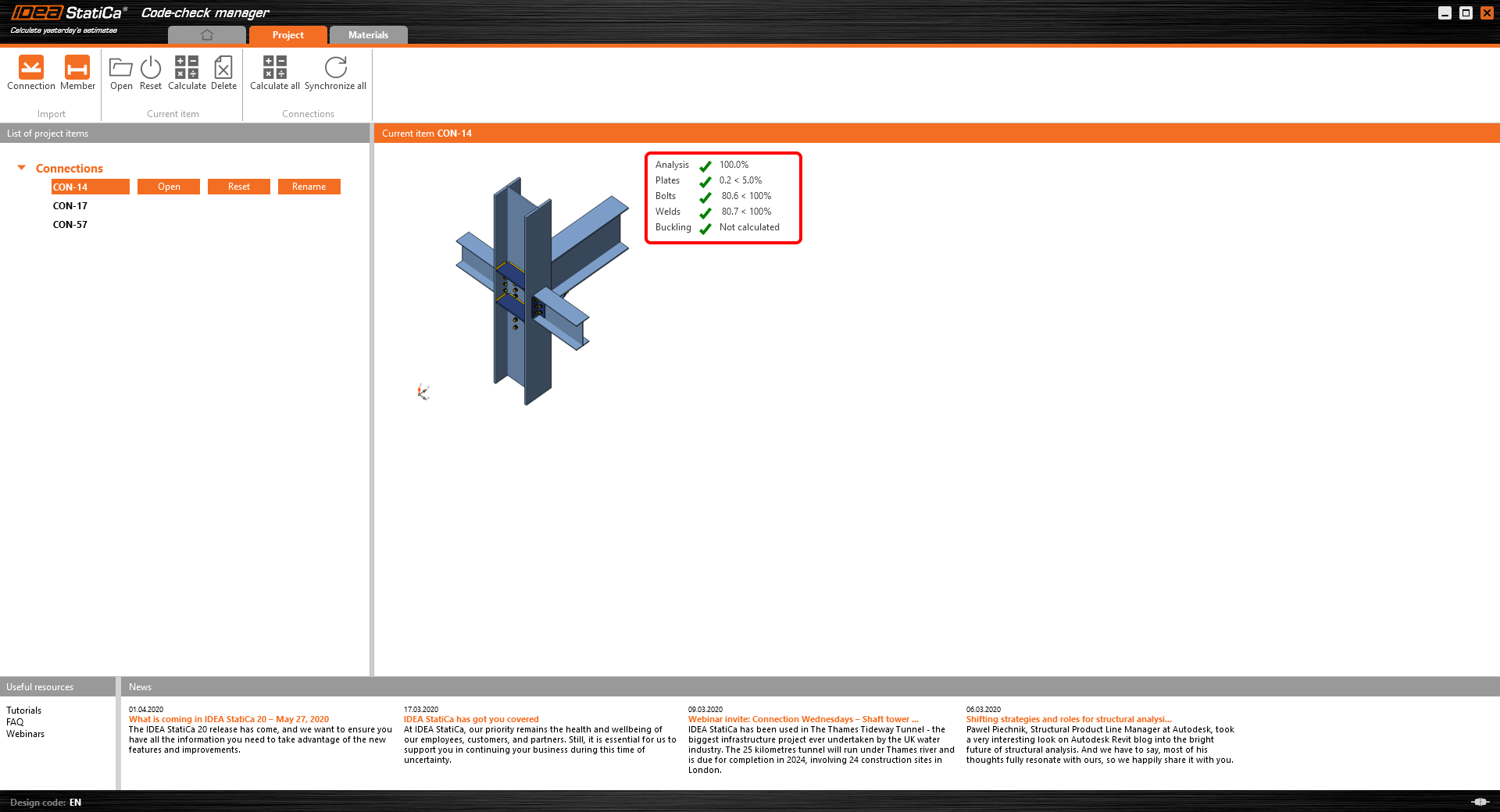This screenshot has width=1500, height=812.
Task: Collapse the Connections tree group
Action: pyautogui.click(x=22, y=168)
